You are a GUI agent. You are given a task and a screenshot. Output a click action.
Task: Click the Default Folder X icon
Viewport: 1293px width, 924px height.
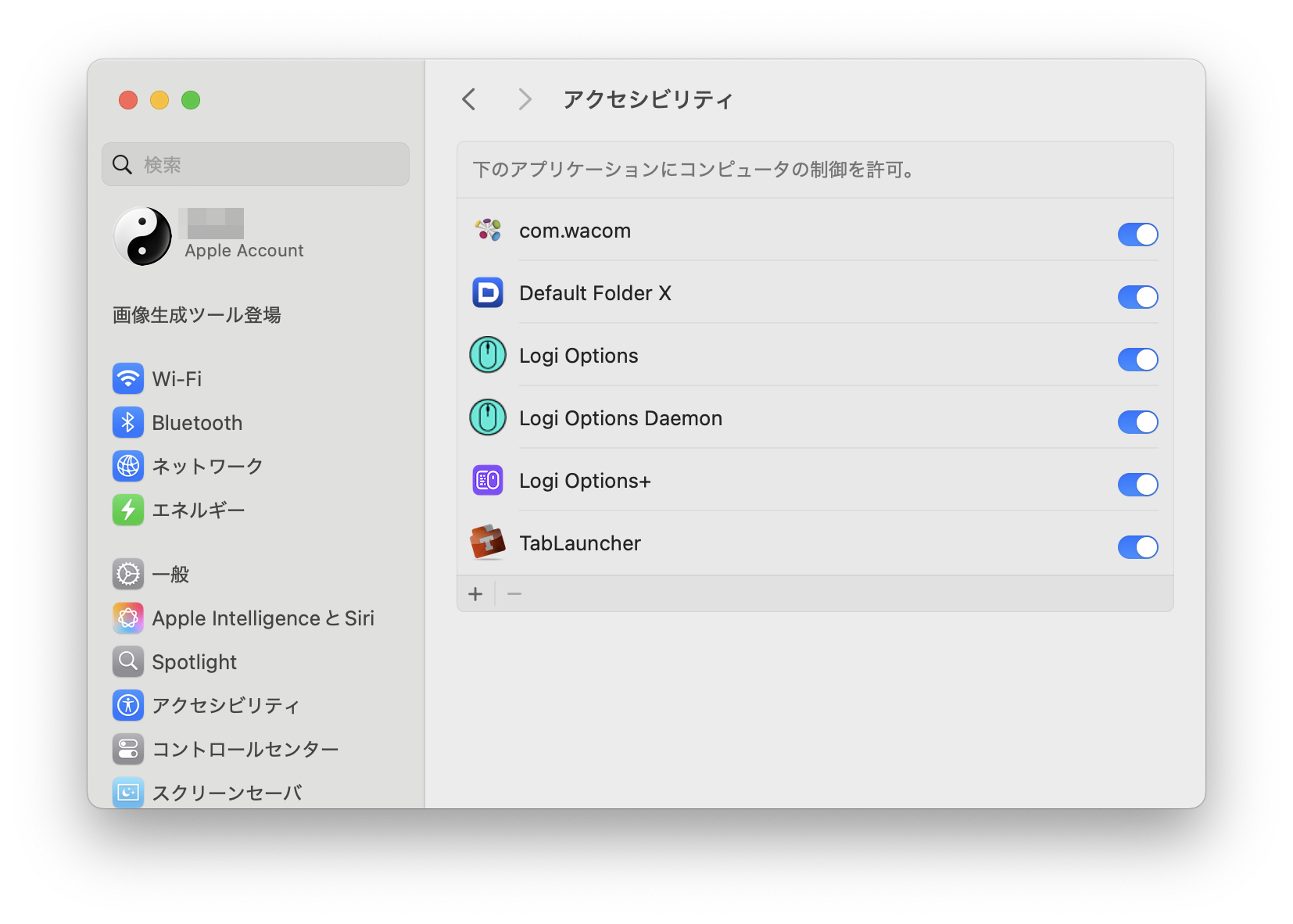(488, 293)
